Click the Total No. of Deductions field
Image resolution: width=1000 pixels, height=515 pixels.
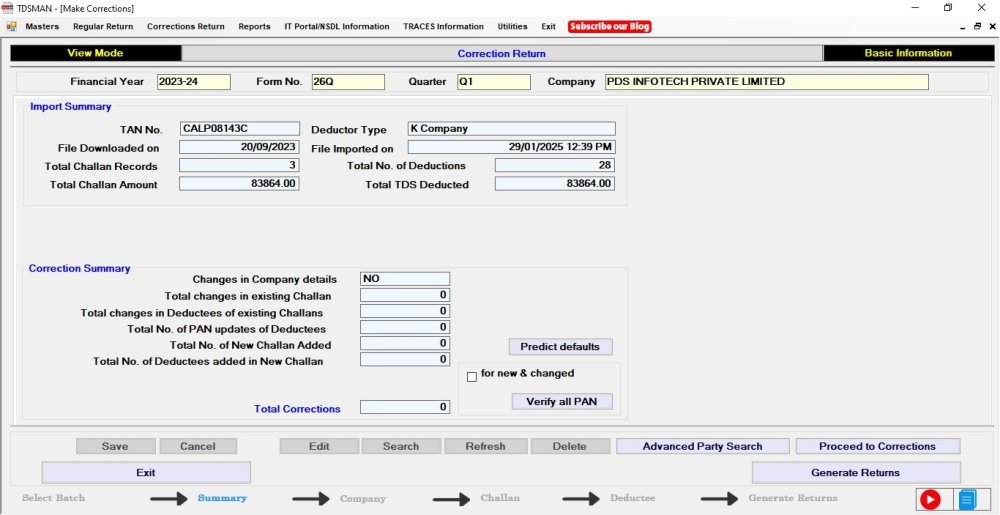coord(555,165)
